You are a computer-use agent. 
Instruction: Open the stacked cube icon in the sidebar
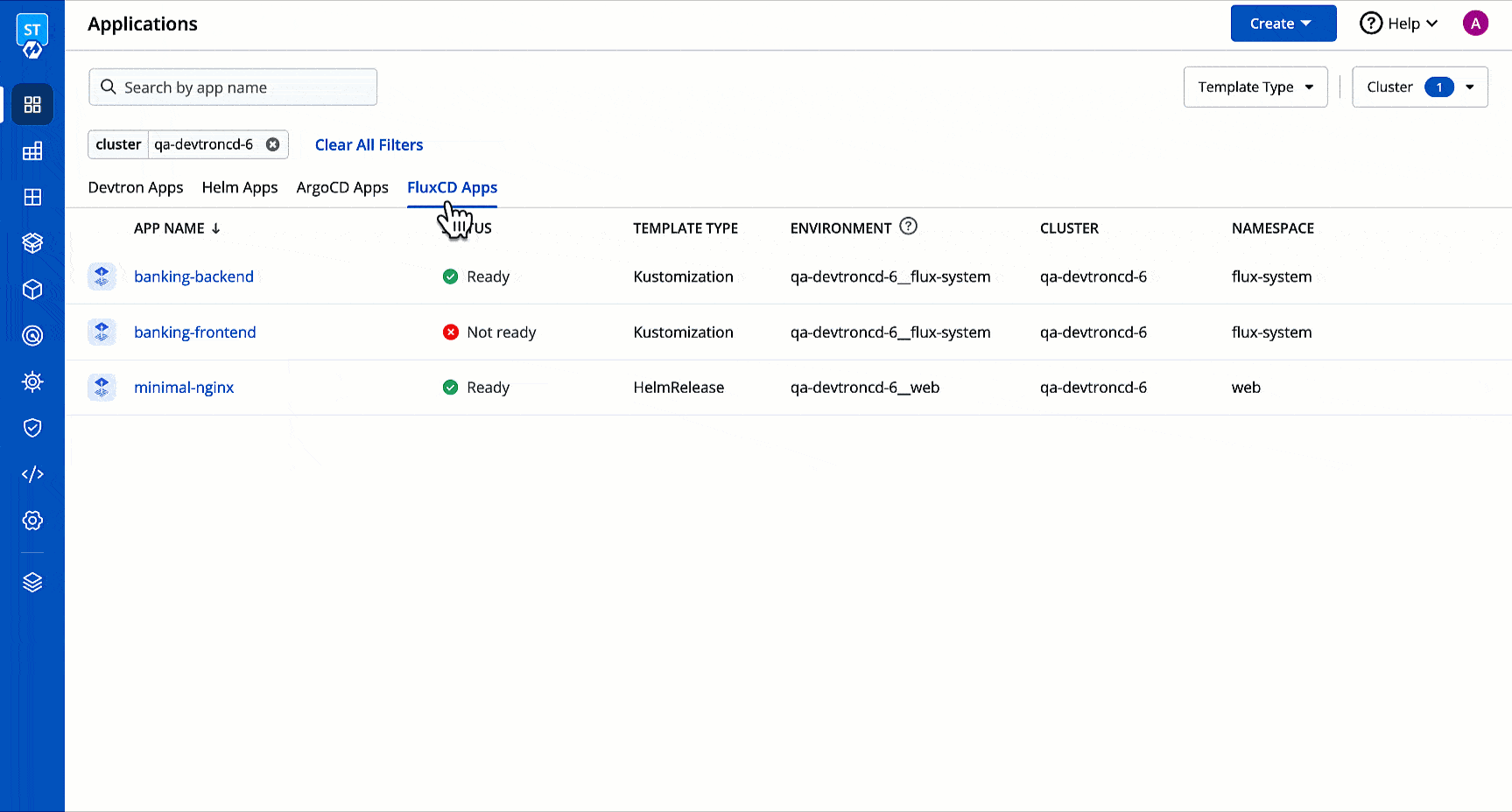click(32, 243)
